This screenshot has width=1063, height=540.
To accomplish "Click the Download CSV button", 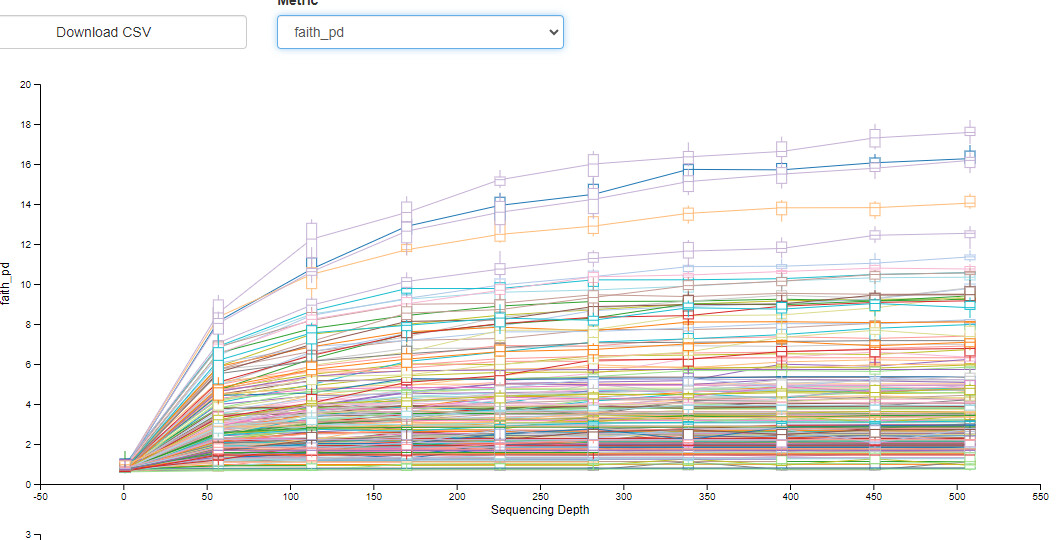I will click(104, 32).
